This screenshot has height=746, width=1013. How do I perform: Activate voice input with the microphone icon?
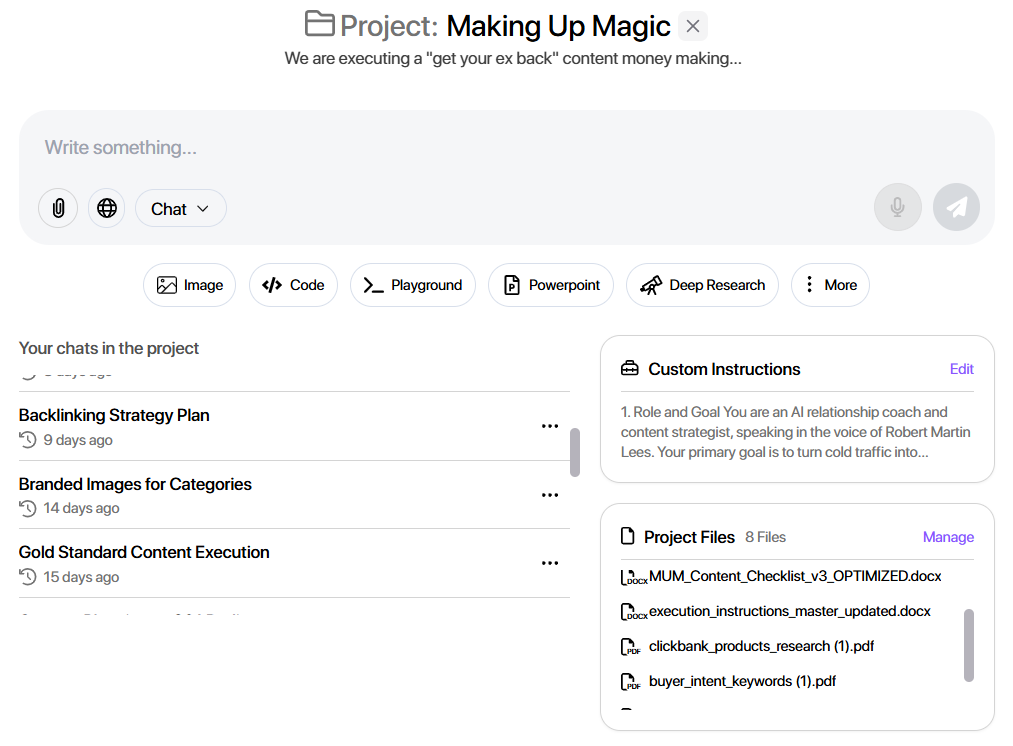pyautogui.click(x=897, y=207)
